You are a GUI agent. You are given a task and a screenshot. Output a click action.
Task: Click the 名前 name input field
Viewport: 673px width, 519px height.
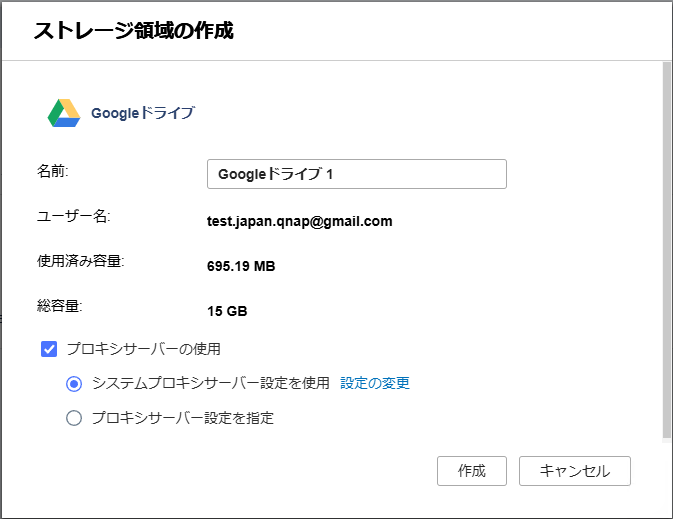click(356, 174)
